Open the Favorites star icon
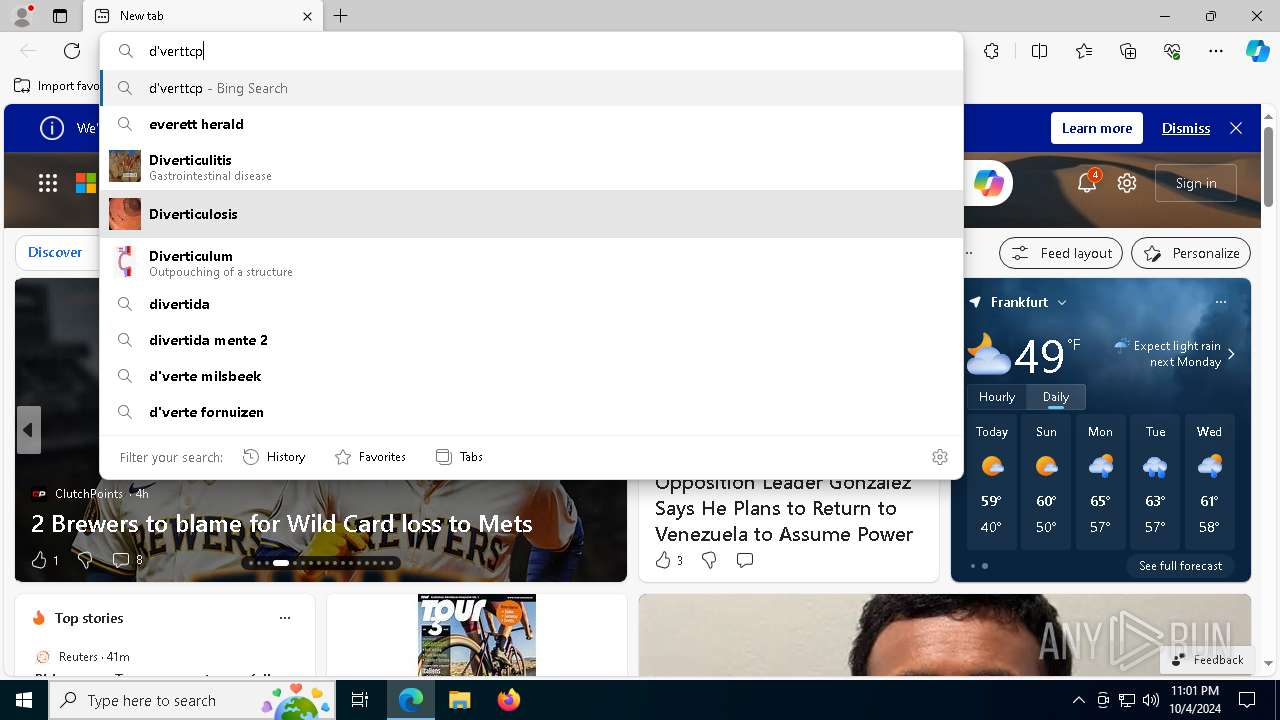This screenshot has width=1280, height=720. [x=1084, y=51]
